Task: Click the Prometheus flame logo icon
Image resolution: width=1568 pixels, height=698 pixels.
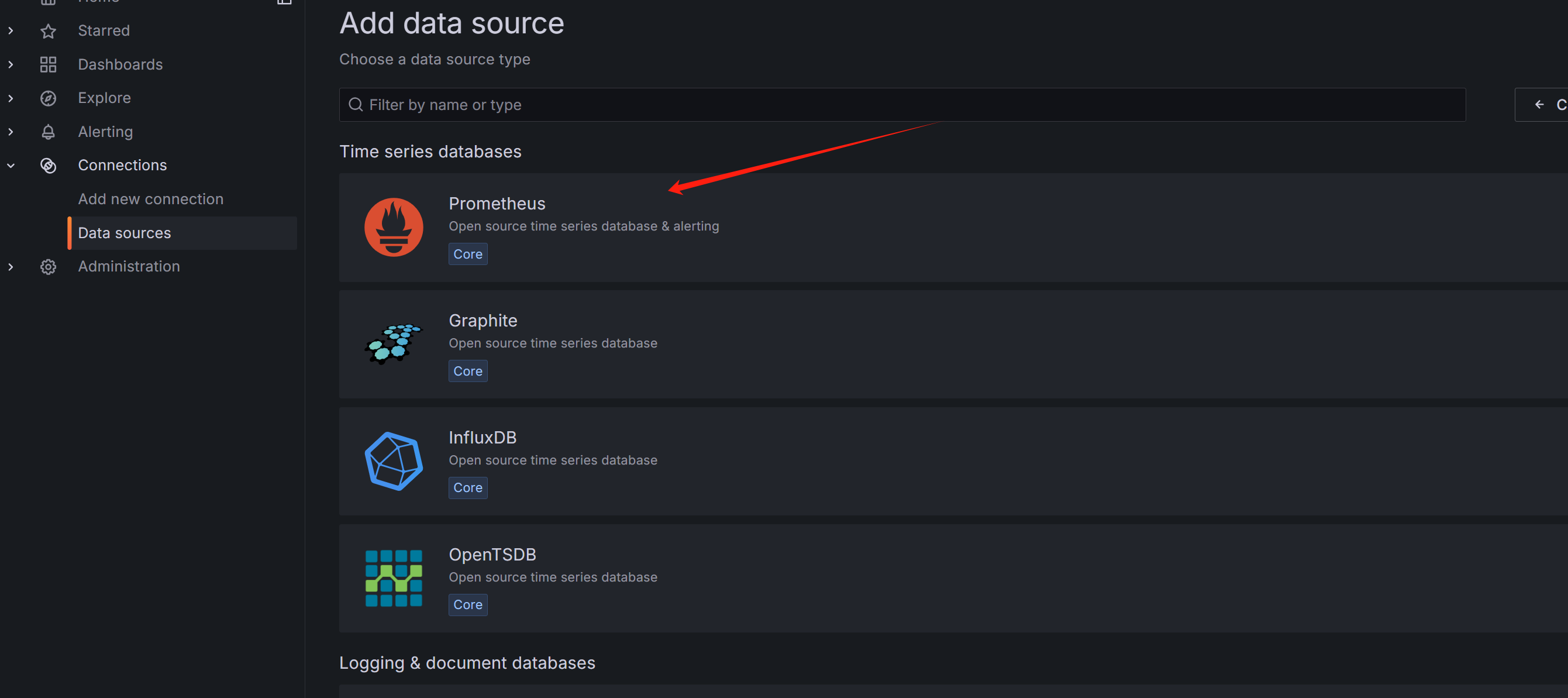Action: coord(393,227)
